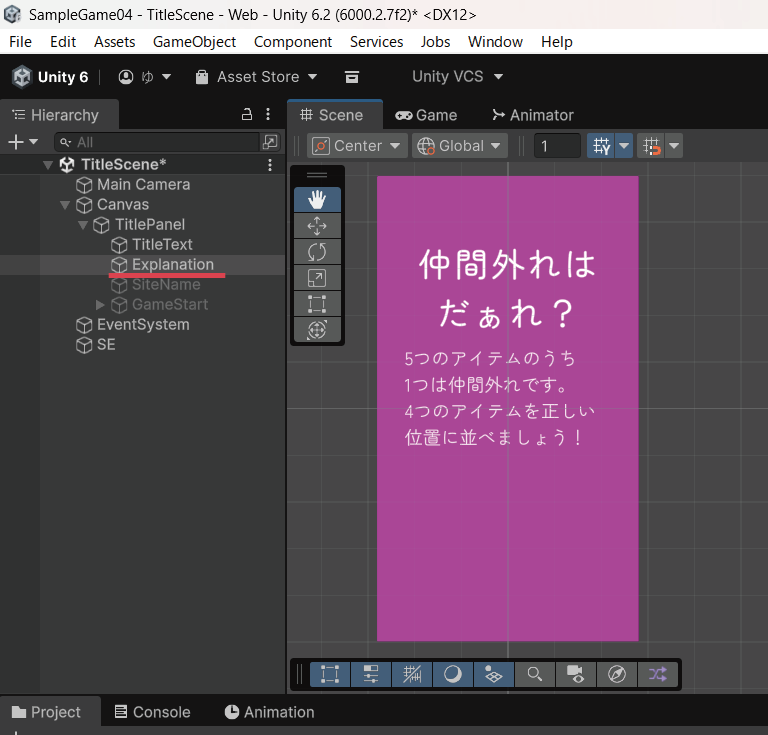768x735 pixels.
Task: Select the Move tool in the Scene toolbar
Action: tap(317, 226)
